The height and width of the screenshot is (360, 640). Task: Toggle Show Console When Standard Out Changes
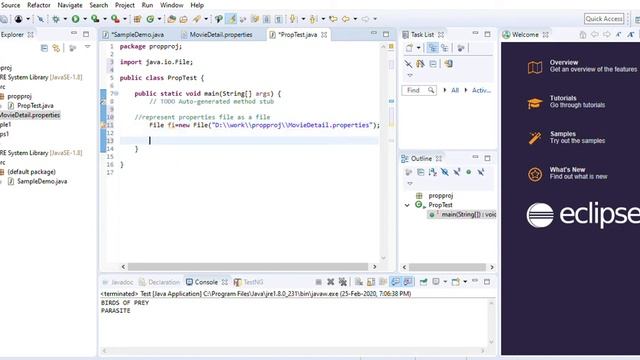396,282
